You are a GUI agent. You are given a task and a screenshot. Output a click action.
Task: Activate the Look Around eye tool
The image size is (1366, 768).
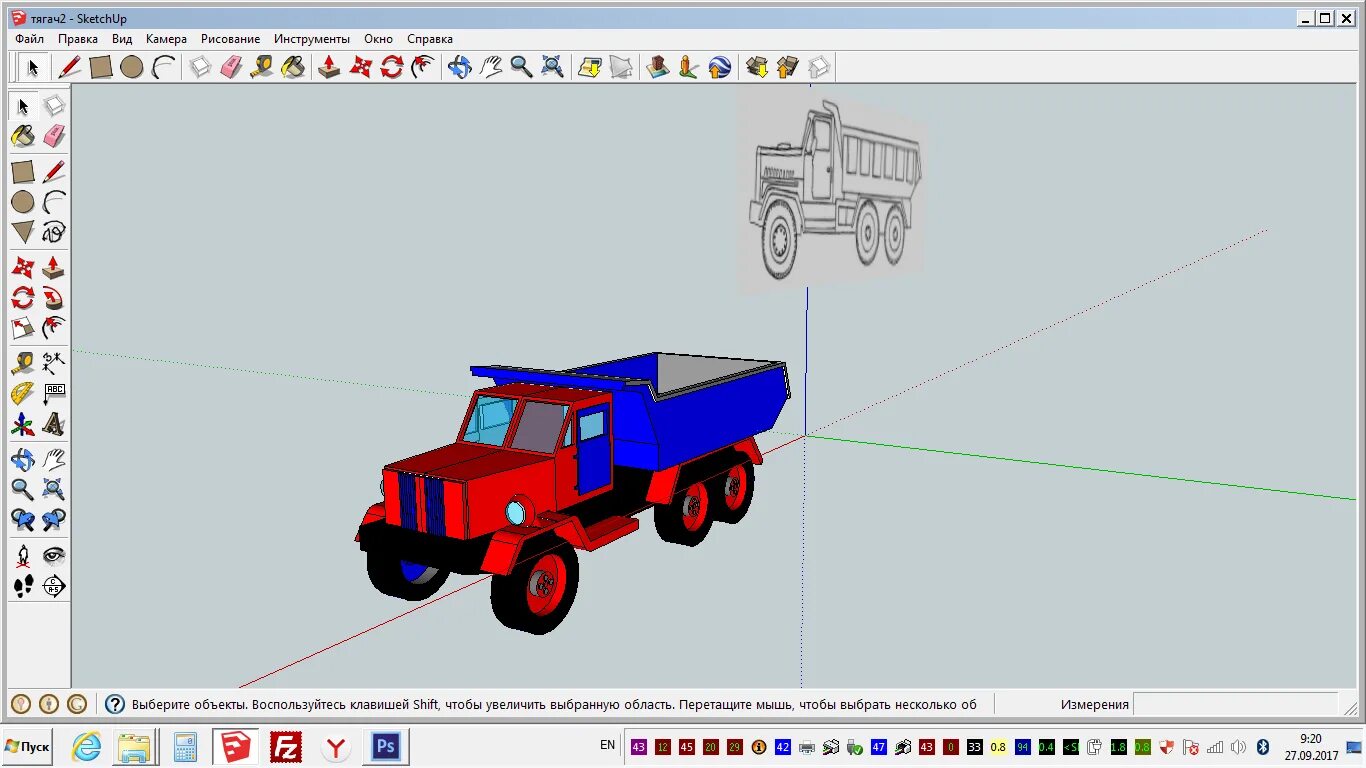(x=54, y=555)
